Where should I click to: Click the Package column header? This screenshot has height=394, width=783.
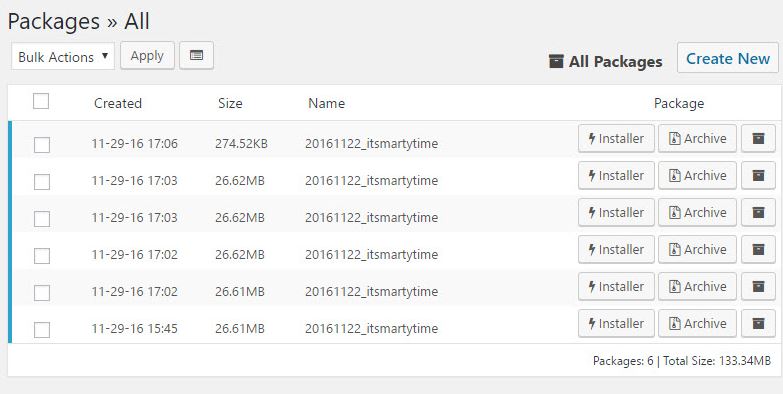tap(679, 103)
